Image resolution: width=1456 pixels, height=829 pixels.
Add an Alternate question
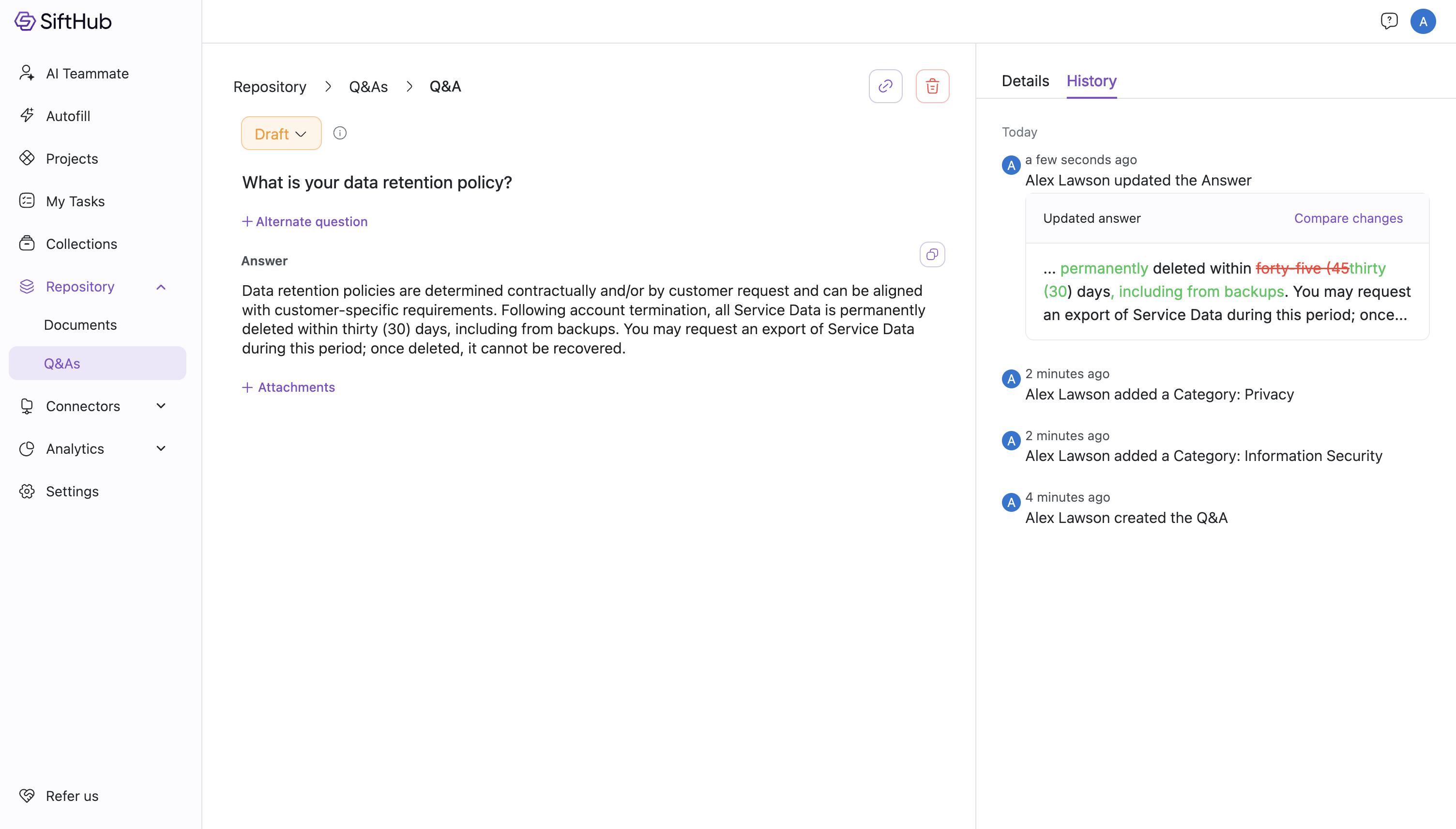(305, 221)
